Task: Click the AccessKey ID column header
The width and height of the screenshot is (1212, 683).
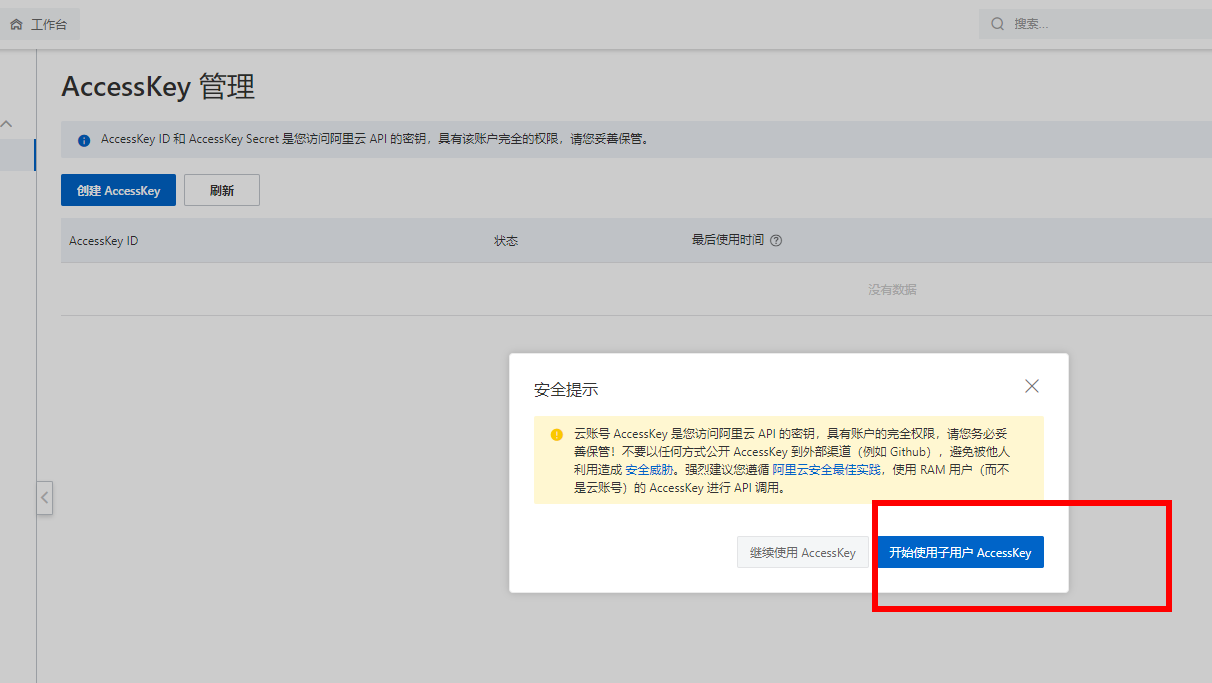Action: pos(103,241)
